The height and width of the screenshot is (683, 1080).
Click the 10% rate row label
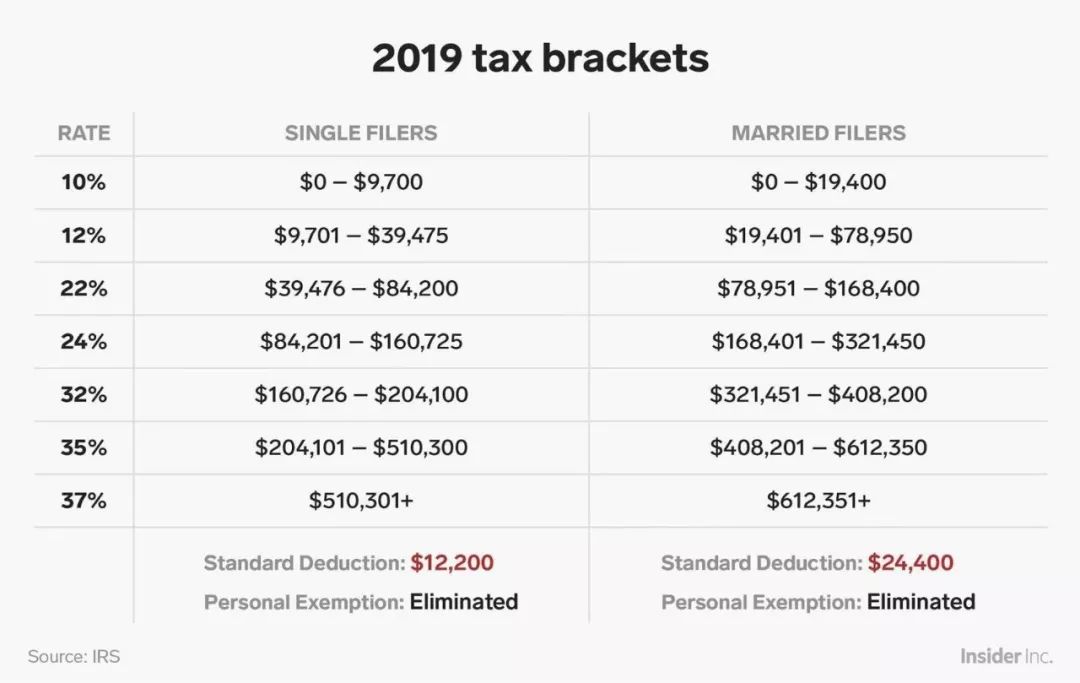click(83, 182)
